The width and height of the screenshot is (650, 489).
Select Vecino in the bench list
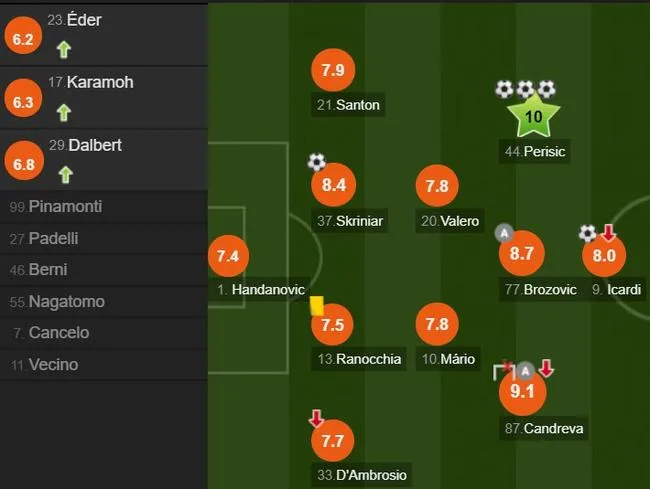[x=104, y=365]
